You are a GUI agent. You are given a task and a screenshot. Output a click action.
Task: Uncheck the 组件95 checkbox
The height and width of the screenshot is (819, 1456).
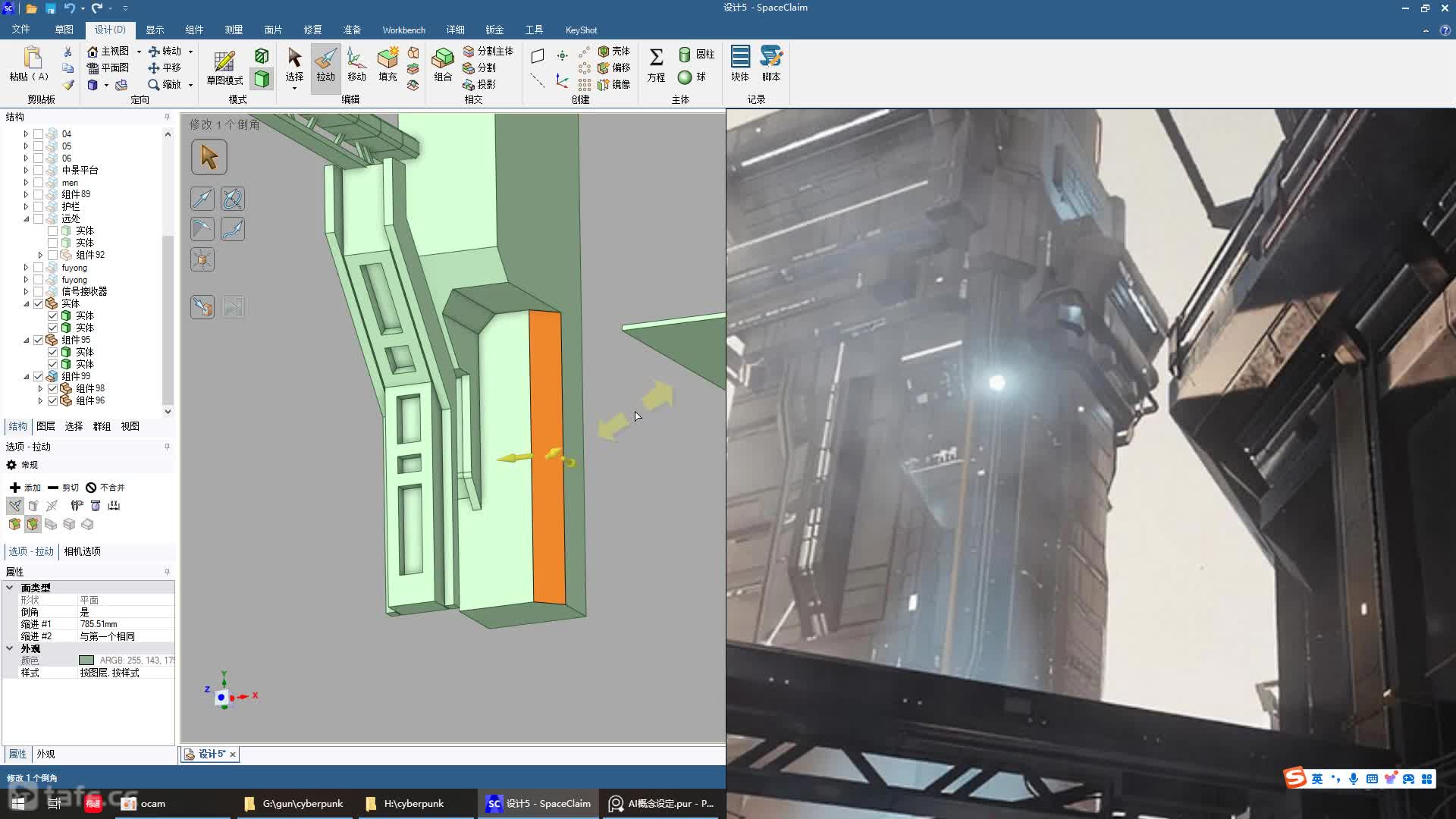tap(38, 340)
